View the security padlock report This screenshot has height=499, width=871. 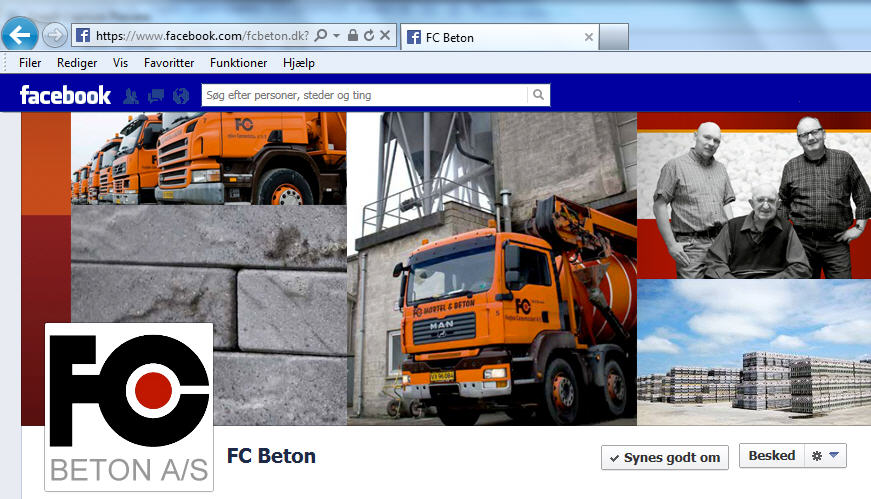click(352, 36)
